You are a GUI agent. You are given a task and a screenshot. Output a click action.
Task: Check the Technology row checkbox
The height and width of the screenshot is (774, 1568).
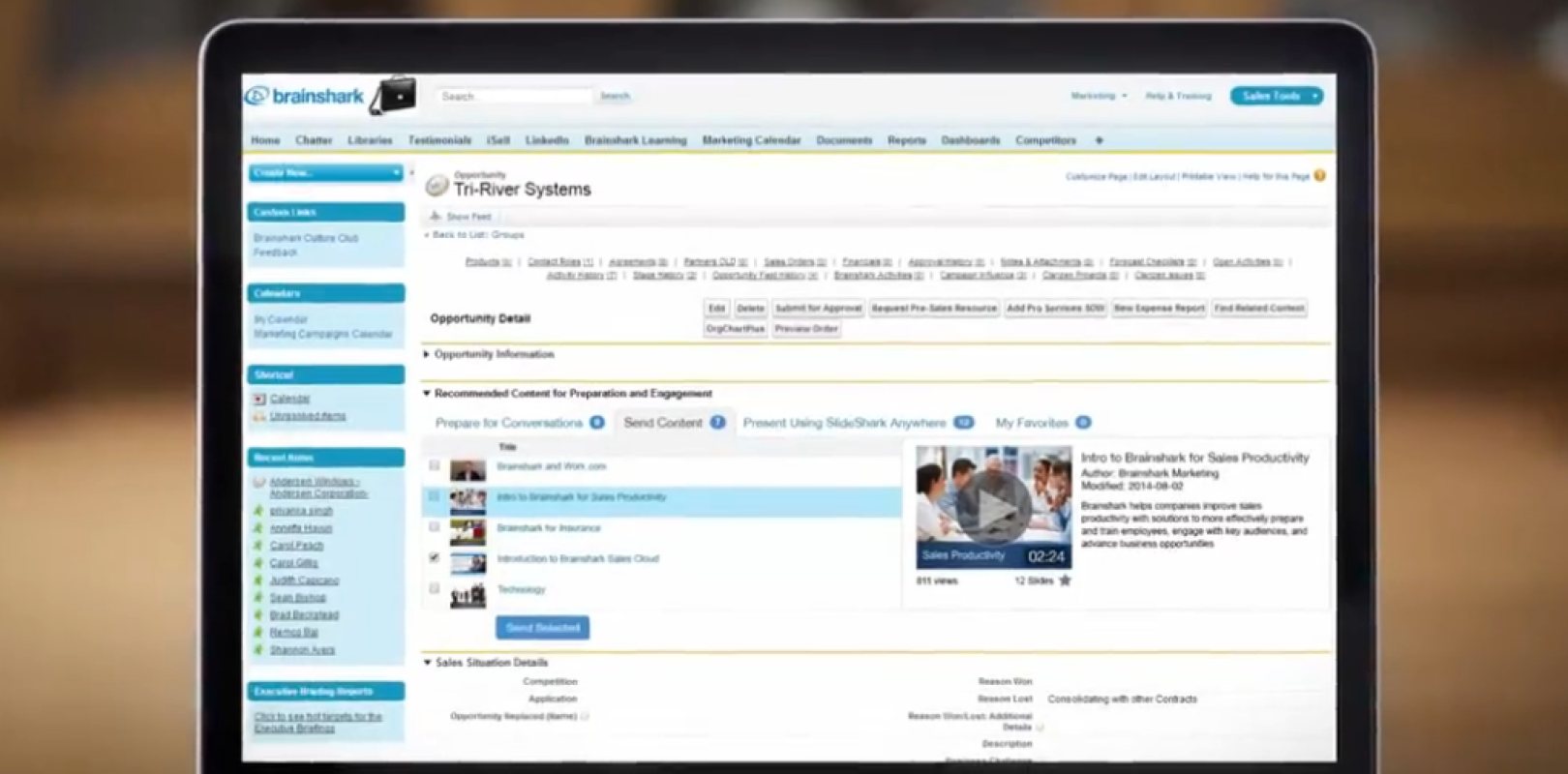pyautogui.click(x=434, y=588)
